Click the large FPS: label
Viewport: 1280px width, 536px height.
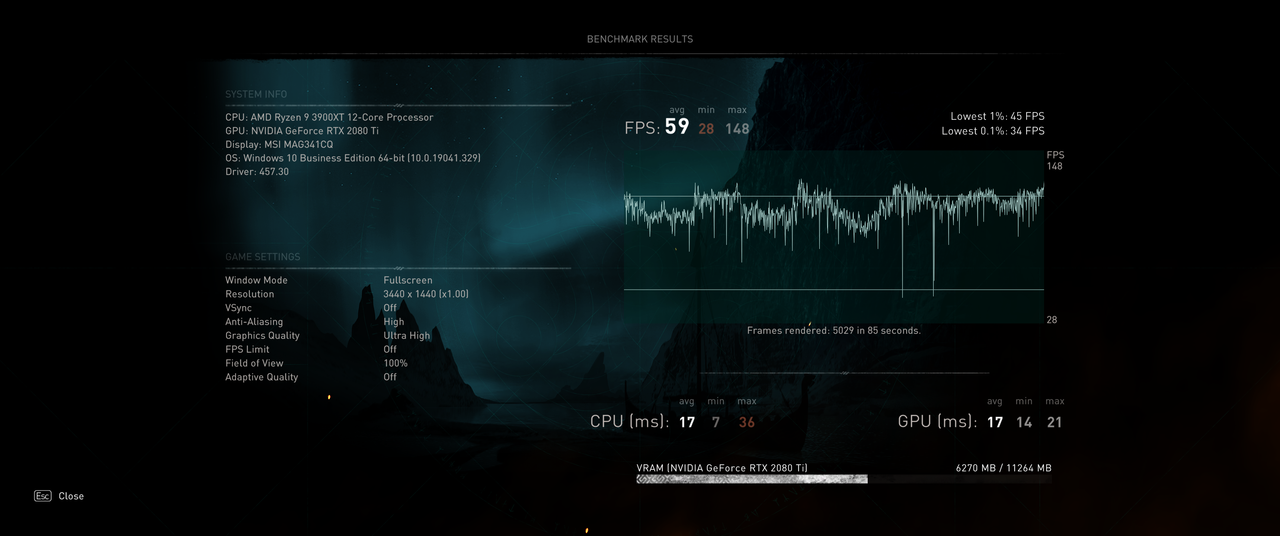[642, 128]
